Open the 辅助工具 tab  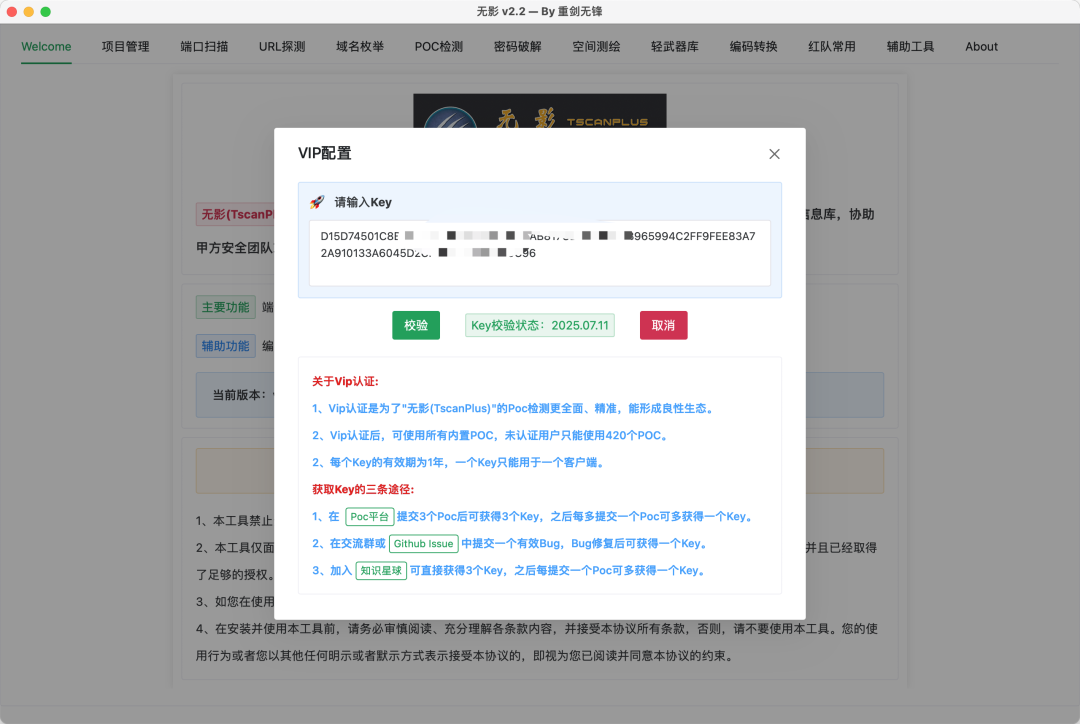click(910, 46)
